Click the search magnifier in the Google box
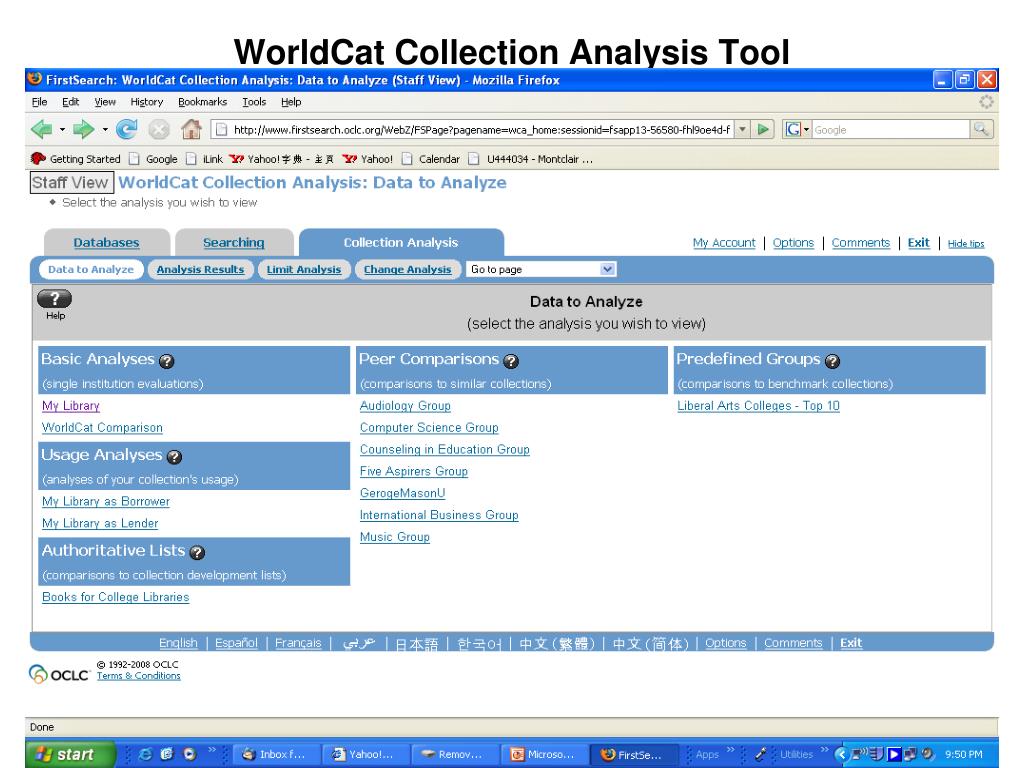Viewport: 1024px width, 768px height. [x=980, y=129]
